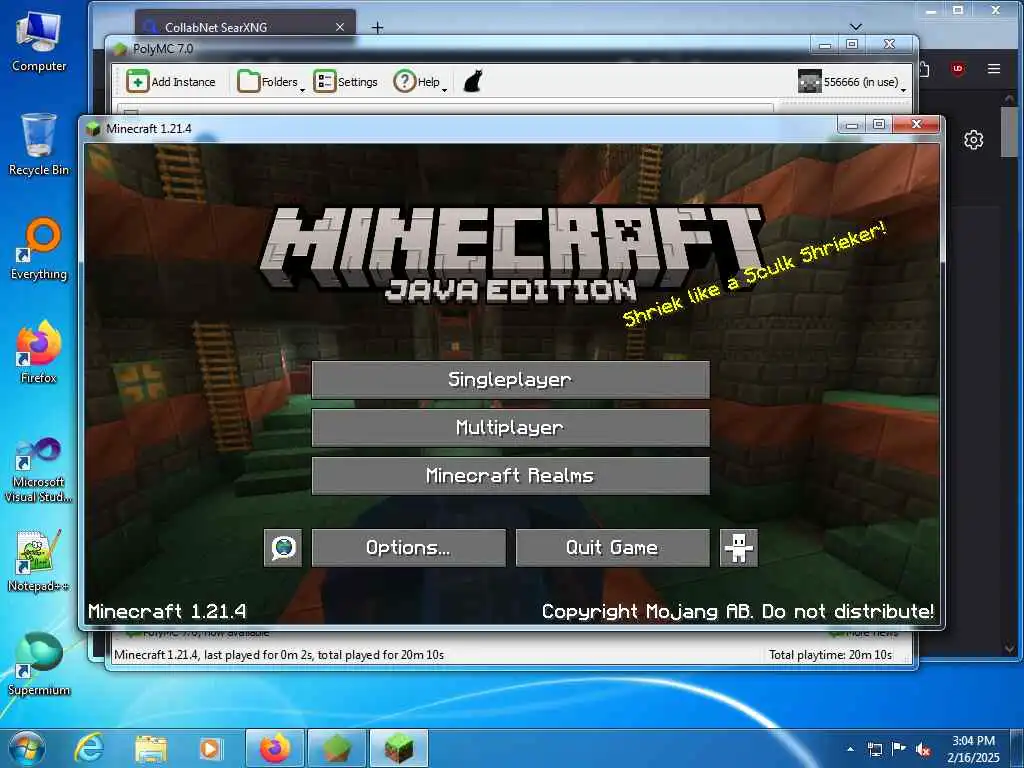The height and width of the screenshot is (768, 1024).
Task: Click the browser page scrollbar
Action: [1010, 131]
